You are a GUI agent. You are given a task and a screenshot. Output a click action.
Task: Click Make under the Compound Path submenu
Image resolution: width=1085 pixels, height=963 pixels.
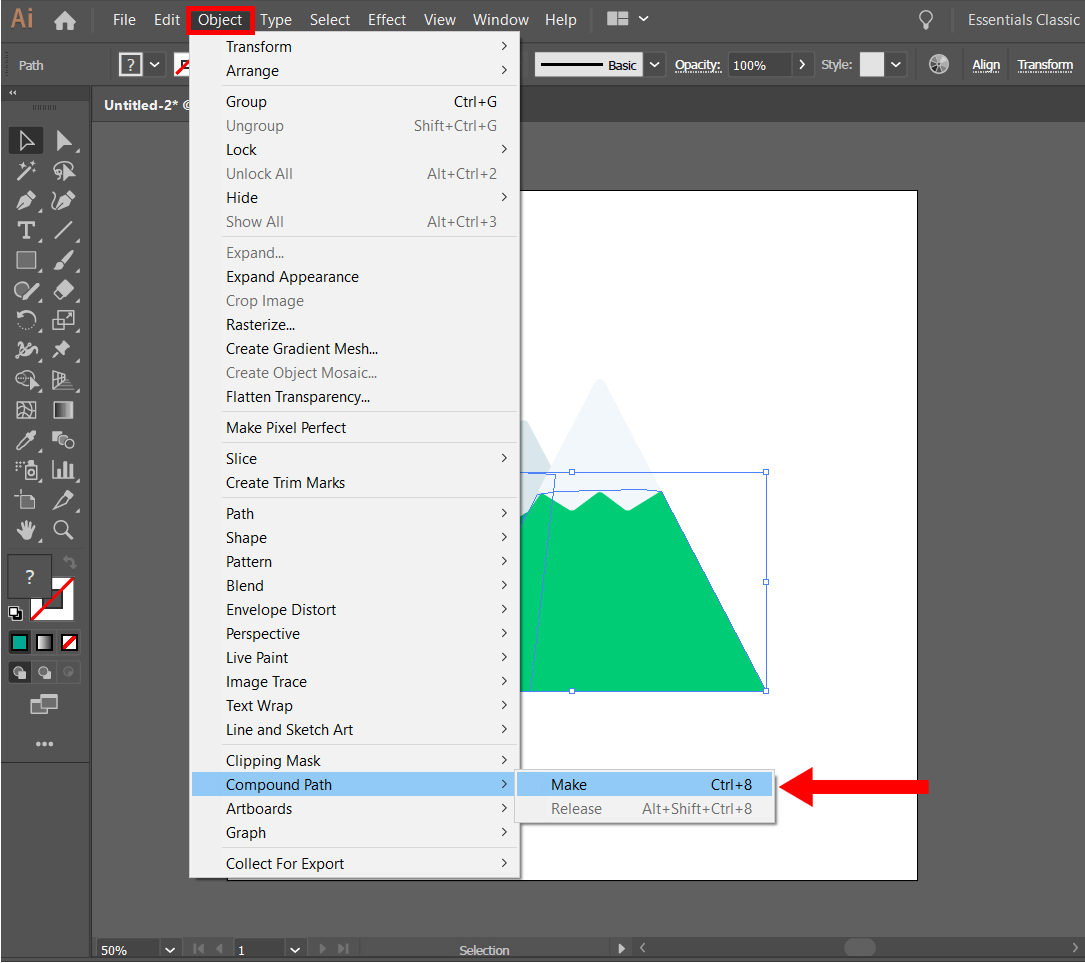tap(568, 784)
